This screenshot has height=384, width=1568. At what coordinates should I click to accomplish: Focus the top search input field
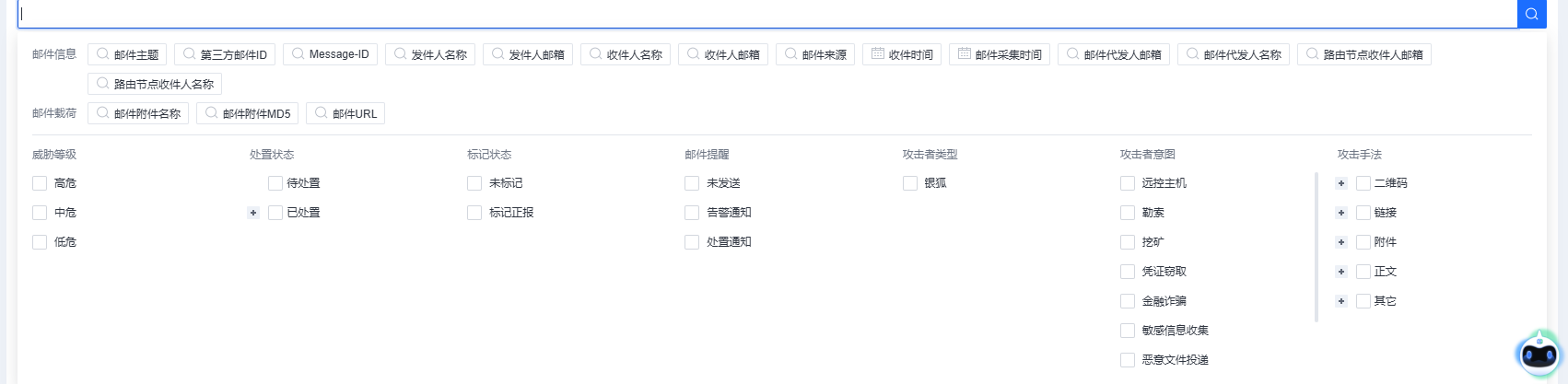coord(765,14)
